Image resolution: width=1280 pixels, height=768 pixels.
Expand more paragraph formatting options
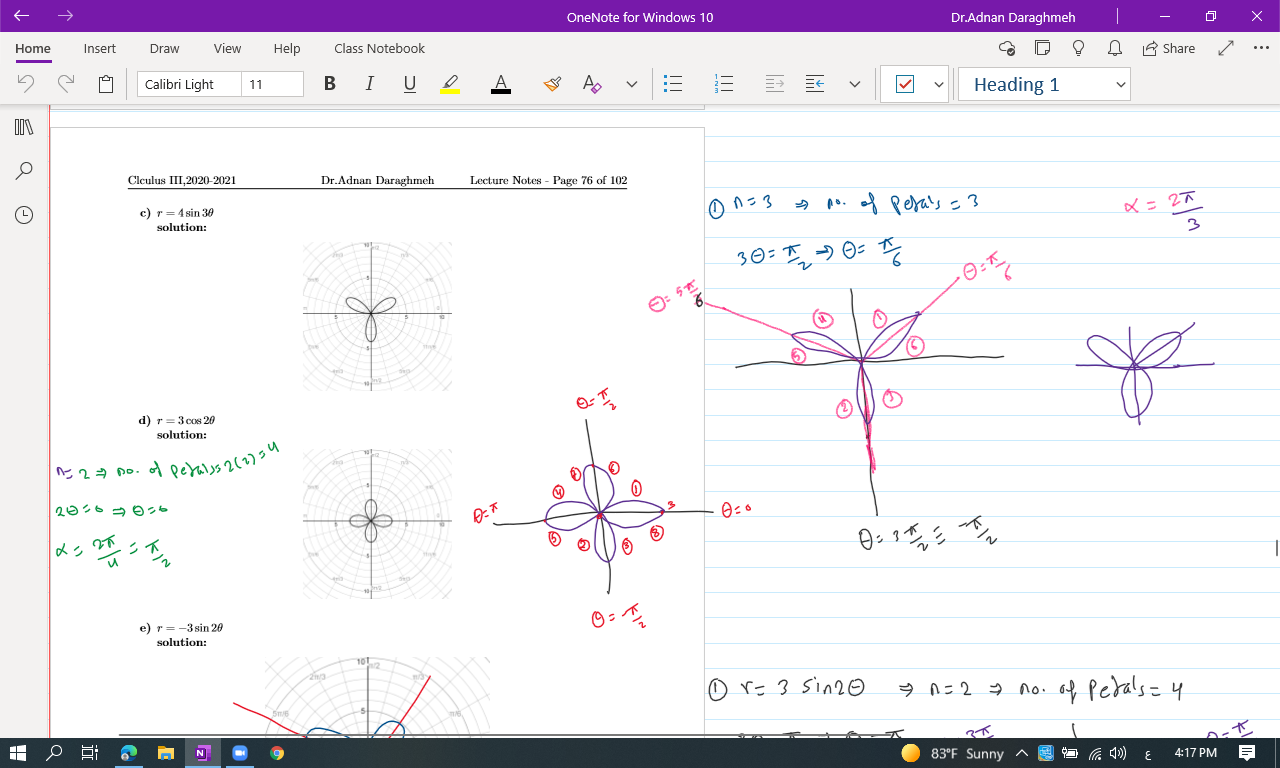(854, 84)
